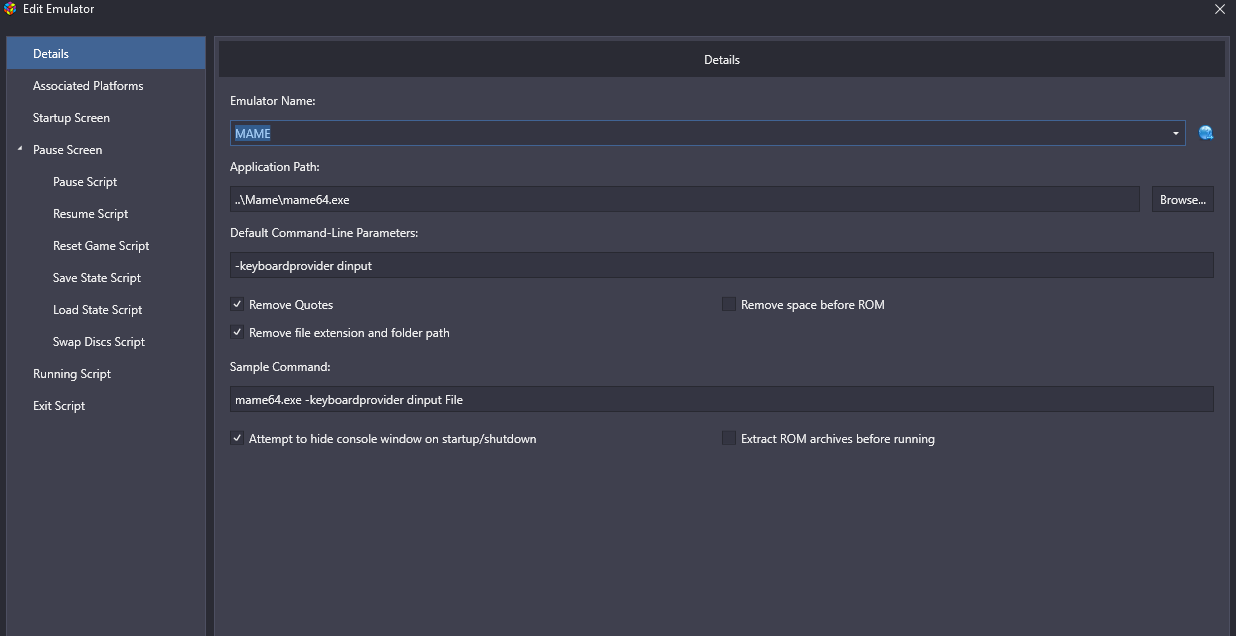Click the 'Emulator Name:' label
Image resolution: width=1236 pixels, height=636 pixels.
coord(272,101)
